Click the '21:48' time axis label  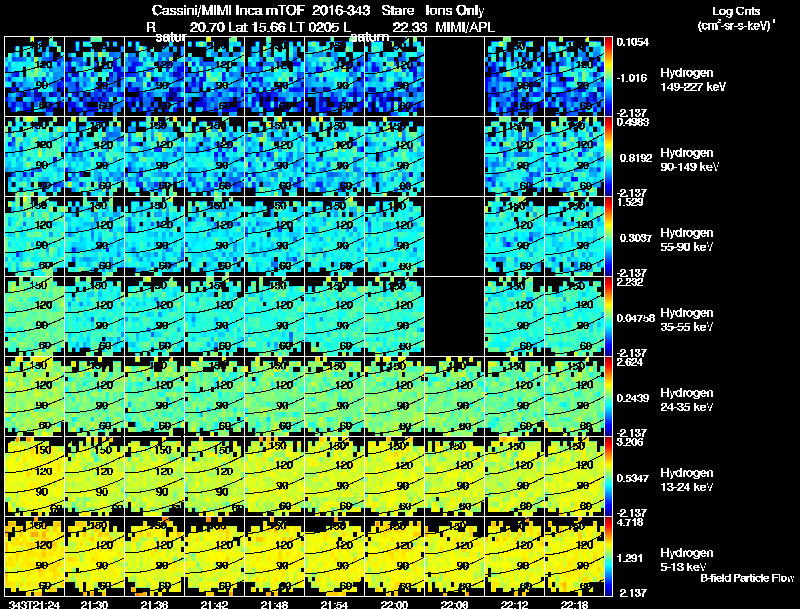274,605
